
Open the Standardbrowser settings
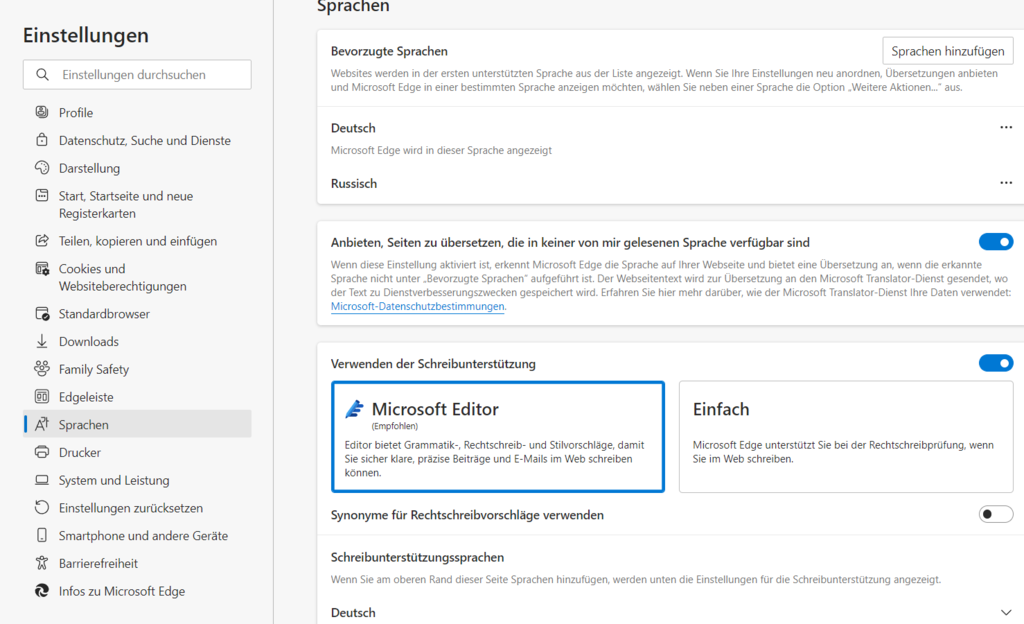coord(137,314)
